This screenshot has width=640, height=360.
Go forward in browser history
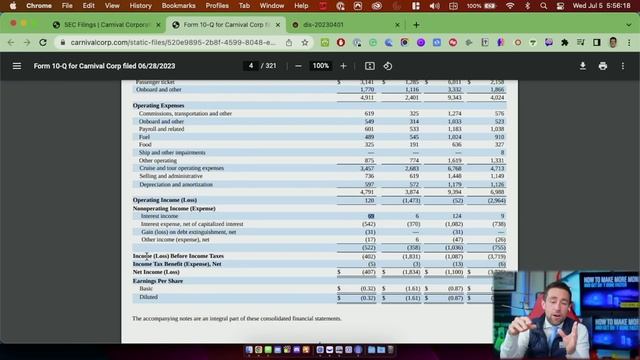click(27, 42)
